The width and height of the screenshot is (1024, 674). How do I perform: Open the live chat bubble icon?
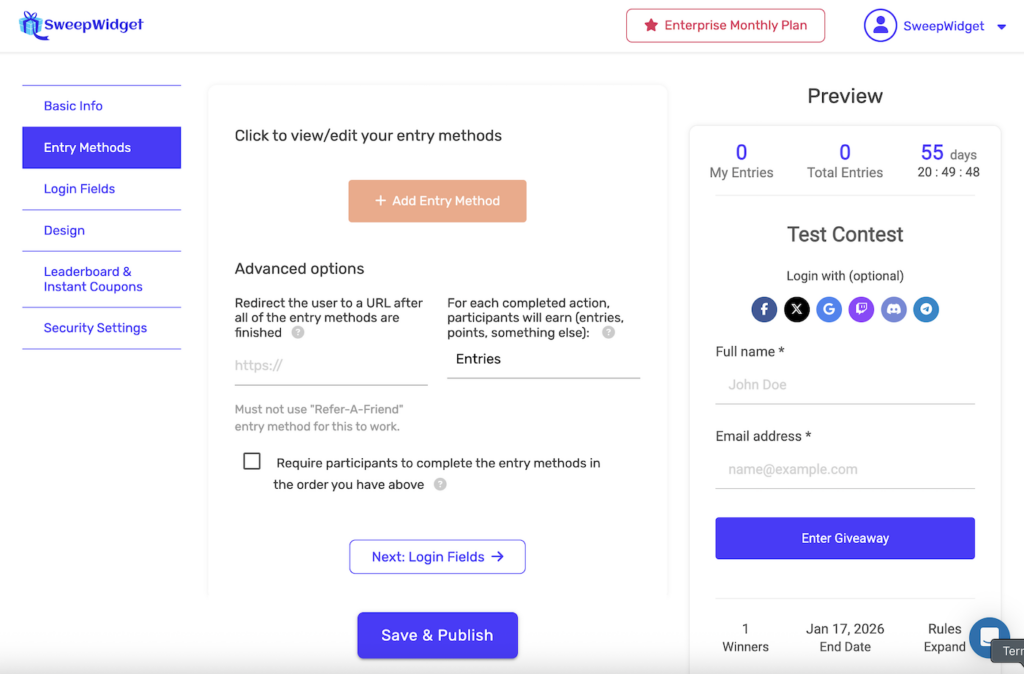point(988,637)
